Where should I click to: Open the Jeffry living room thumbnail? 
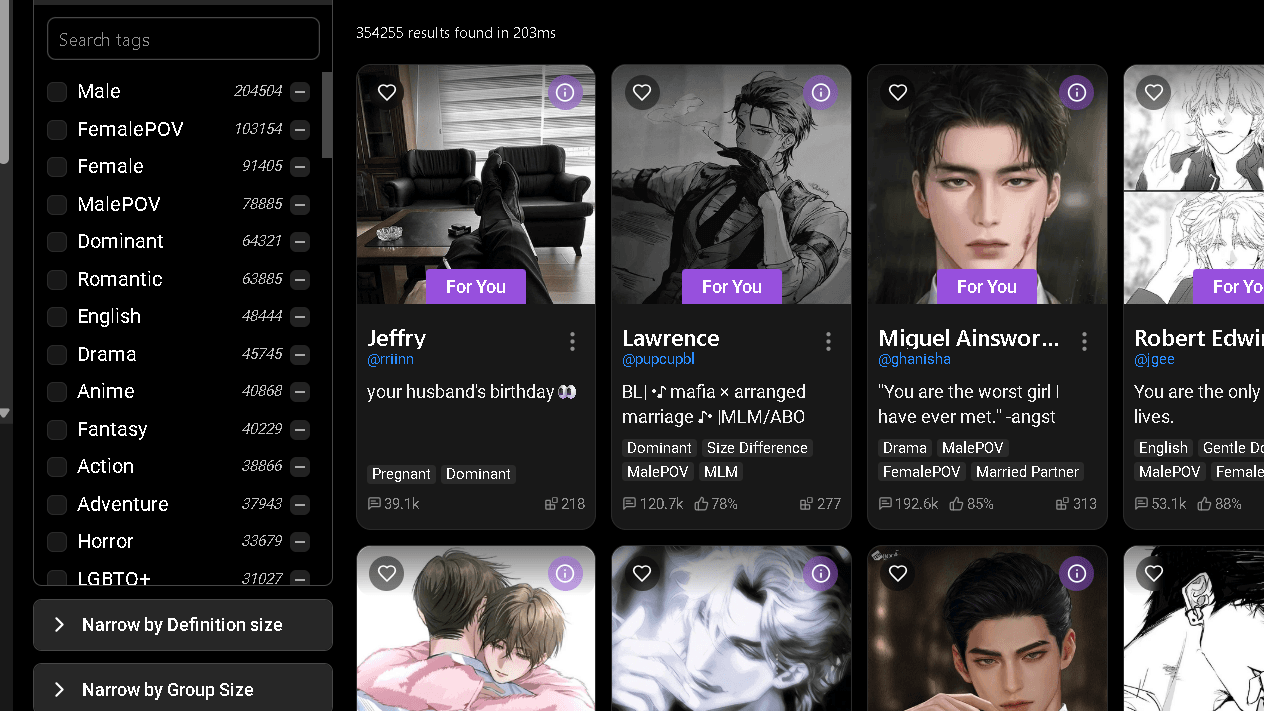(476, 185)
